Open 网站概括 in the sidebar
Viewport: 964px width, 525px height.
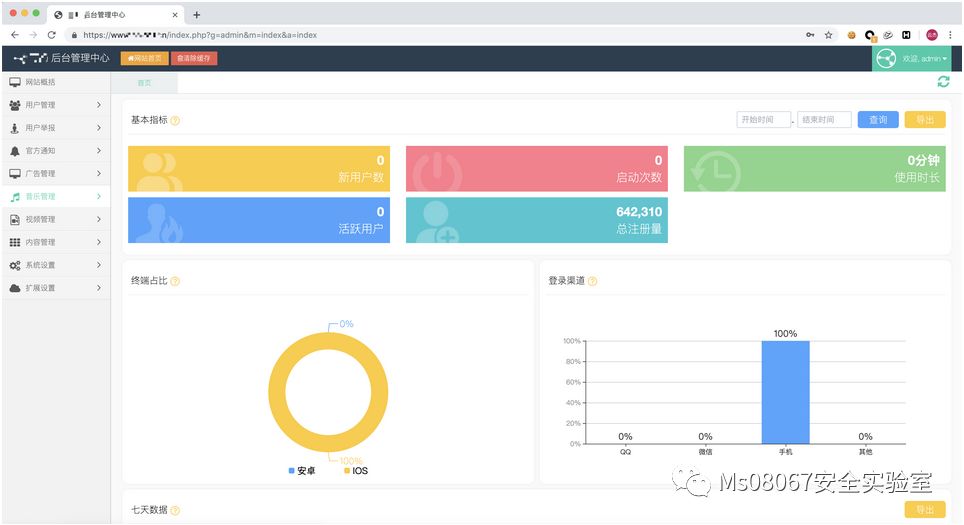point(56,82)
